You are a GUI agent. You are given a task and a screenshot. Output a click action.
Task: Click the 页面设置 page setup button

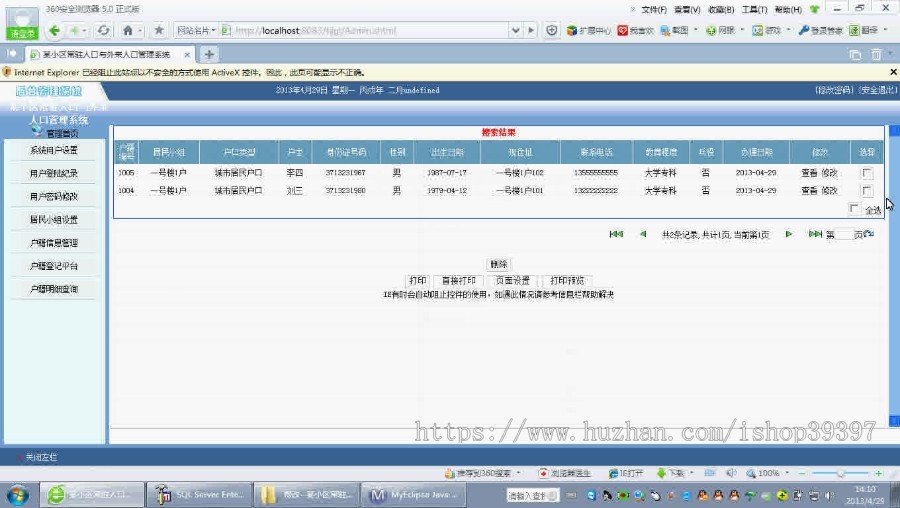[x=512, y=280]
